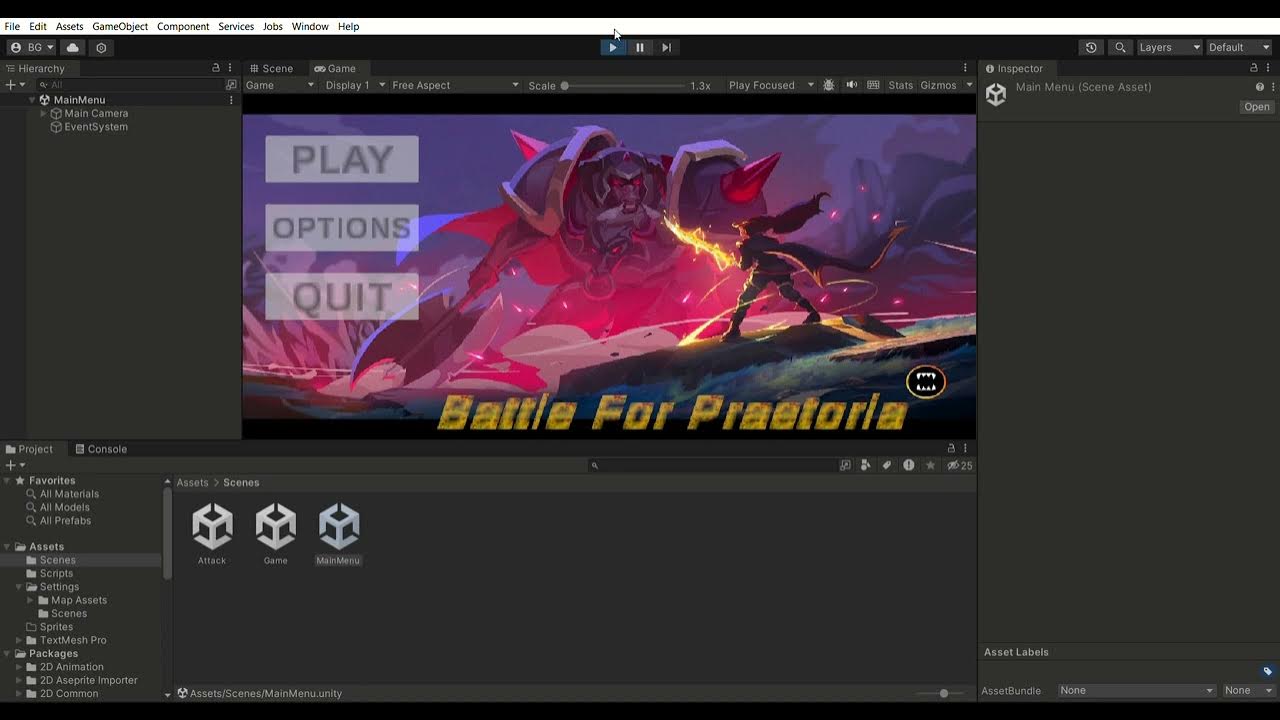Open the project settings gear icon
1280x720 pixels.
pos(101,47)
